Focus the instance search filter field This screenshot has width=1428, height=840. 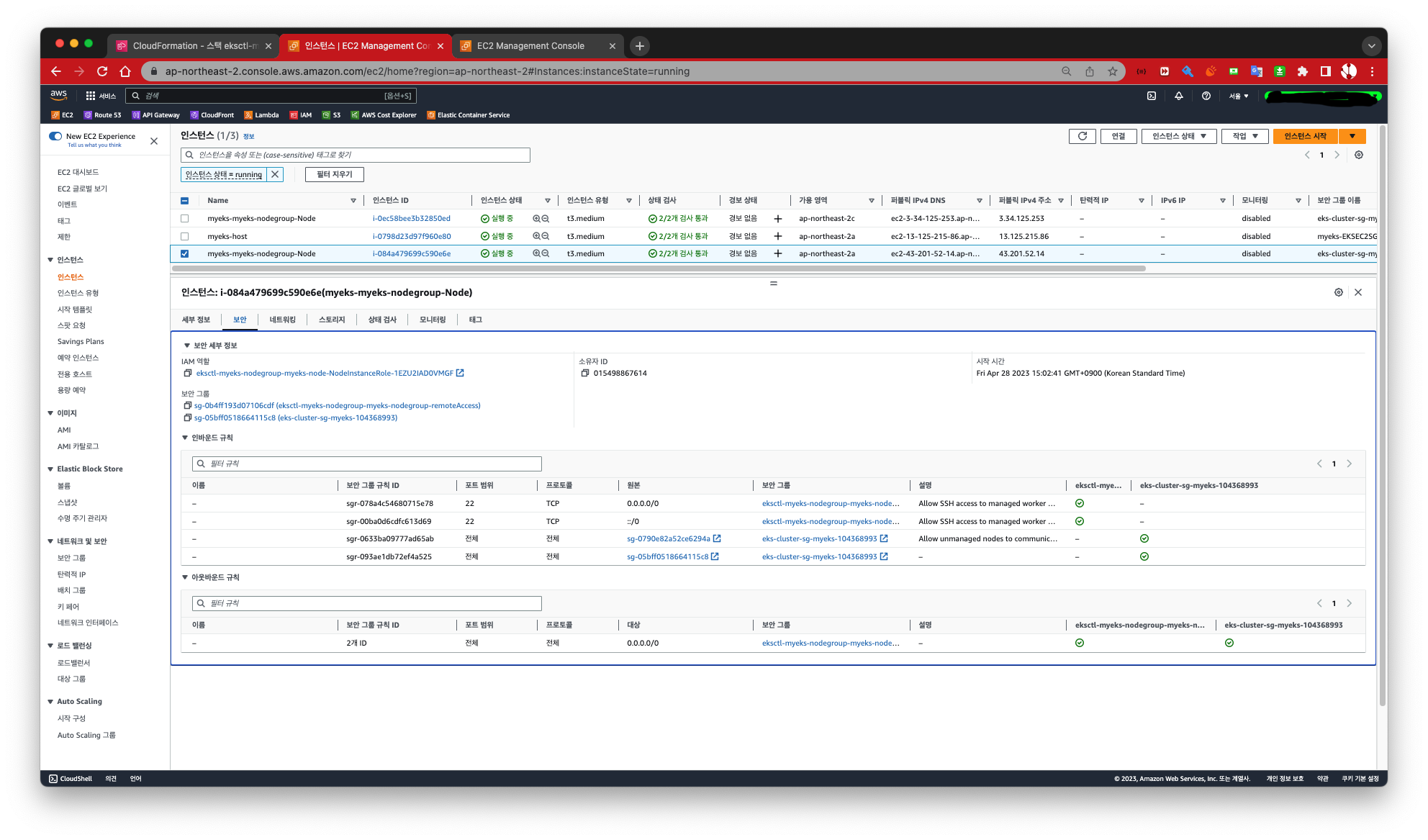click(x=360, y=155)
